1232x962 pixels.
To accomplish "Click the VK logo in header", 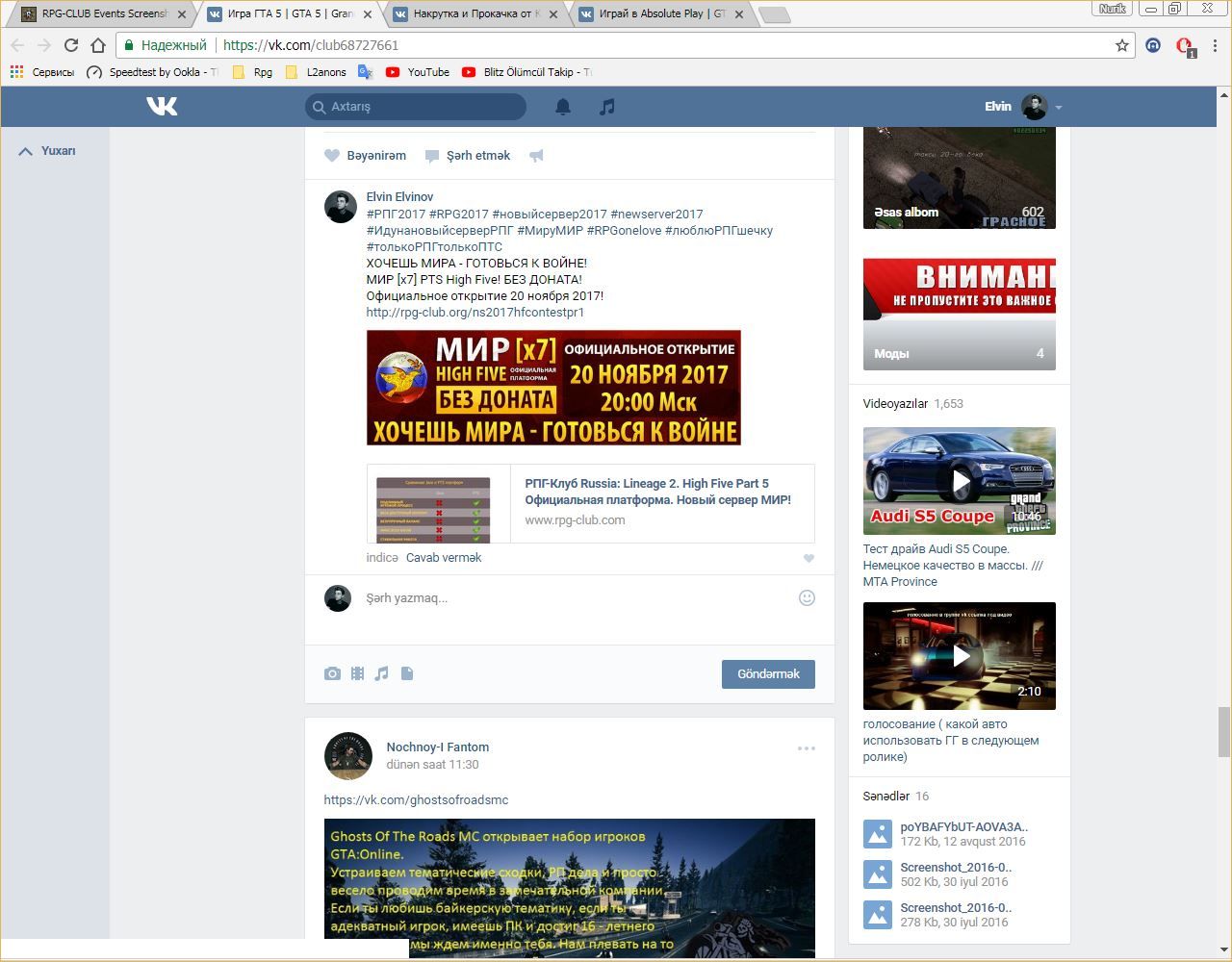I will pos(162,106).
